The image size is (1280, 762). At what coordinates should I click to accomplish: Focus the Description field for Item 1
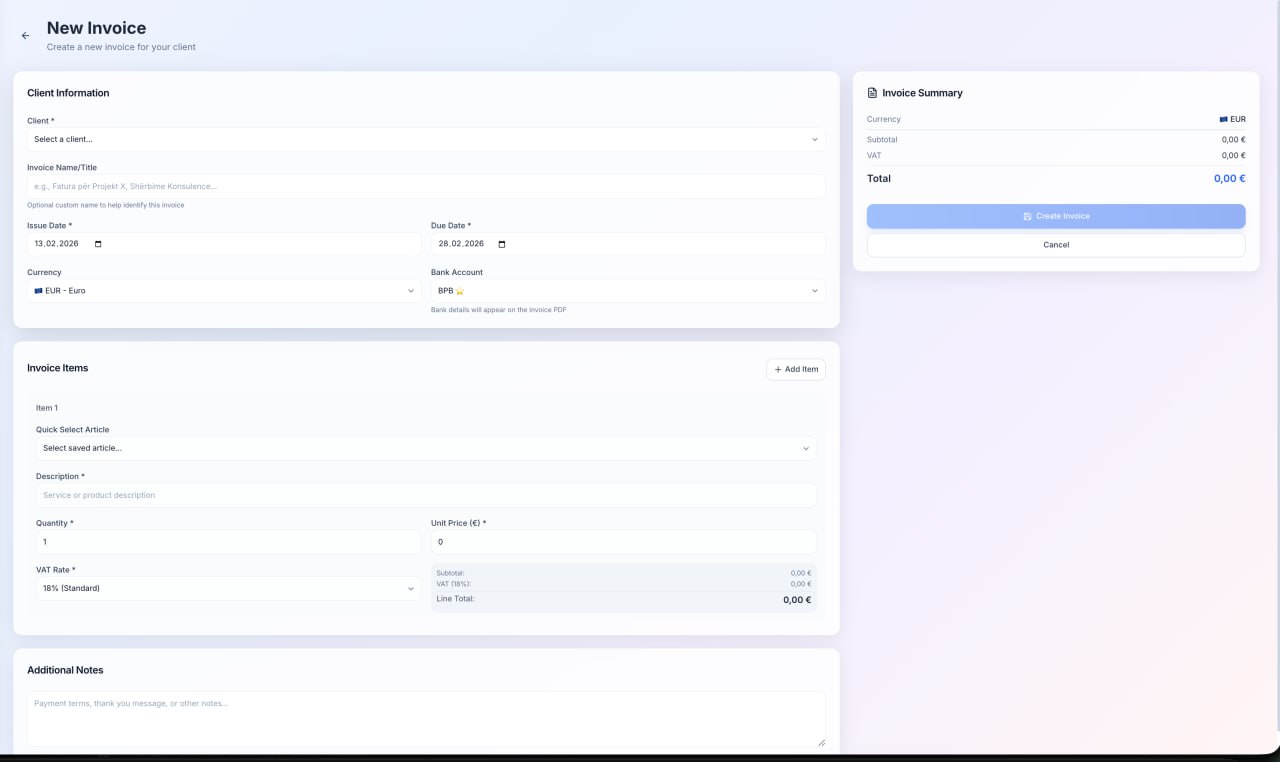click(427, 494)
